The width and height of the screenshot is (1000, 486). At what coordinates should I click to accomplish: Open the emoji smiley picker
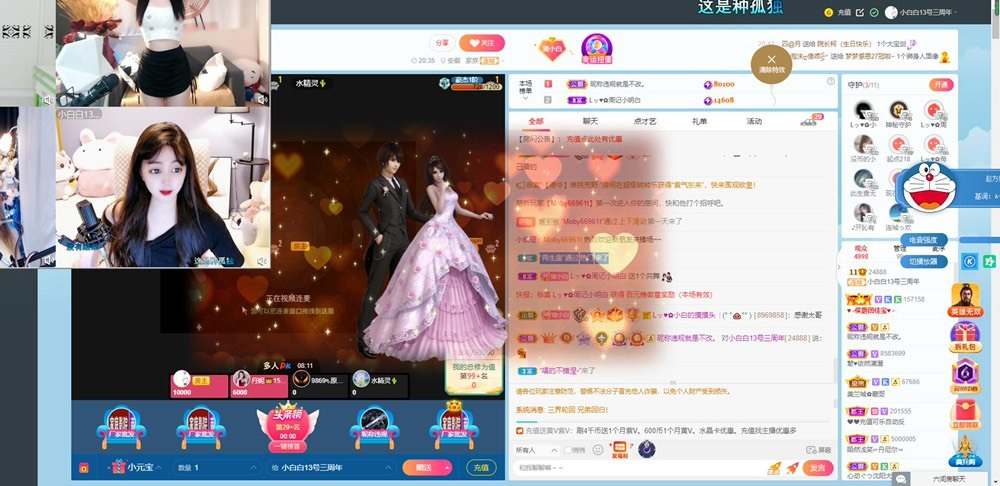[x=598, y=450]
